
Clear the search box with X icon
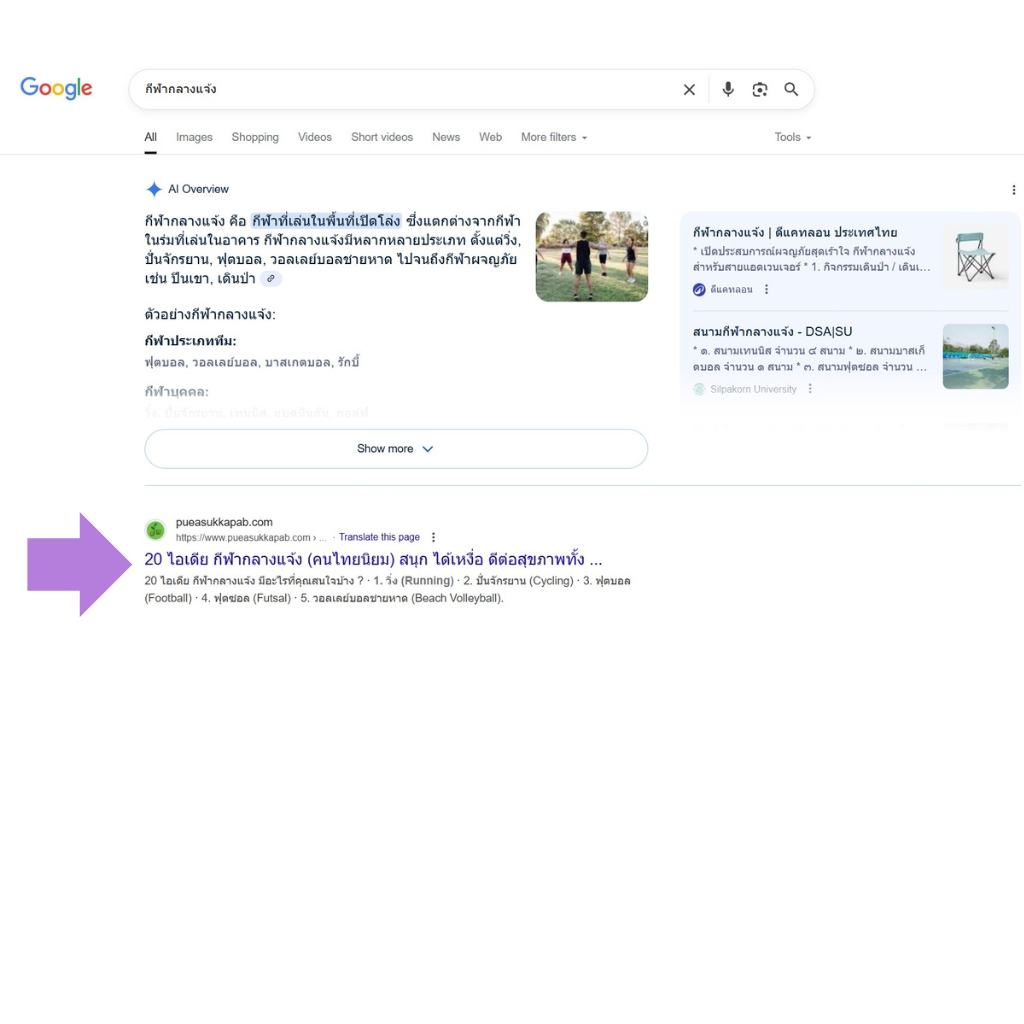tap(689, 90)
